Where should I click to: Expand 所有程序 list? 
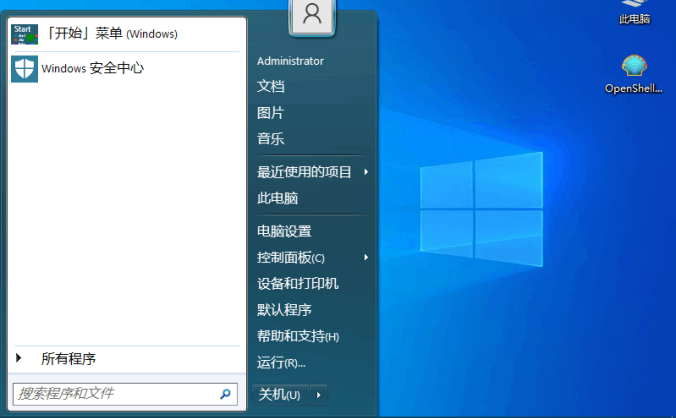click(19, 358)
